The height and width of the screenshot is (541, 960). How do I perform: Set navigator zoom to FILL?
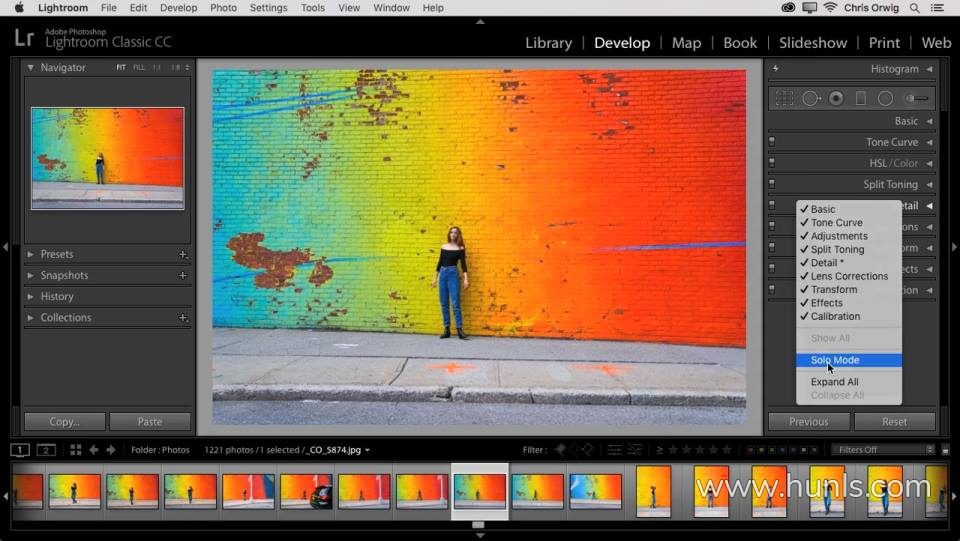[x=139, y=67]
